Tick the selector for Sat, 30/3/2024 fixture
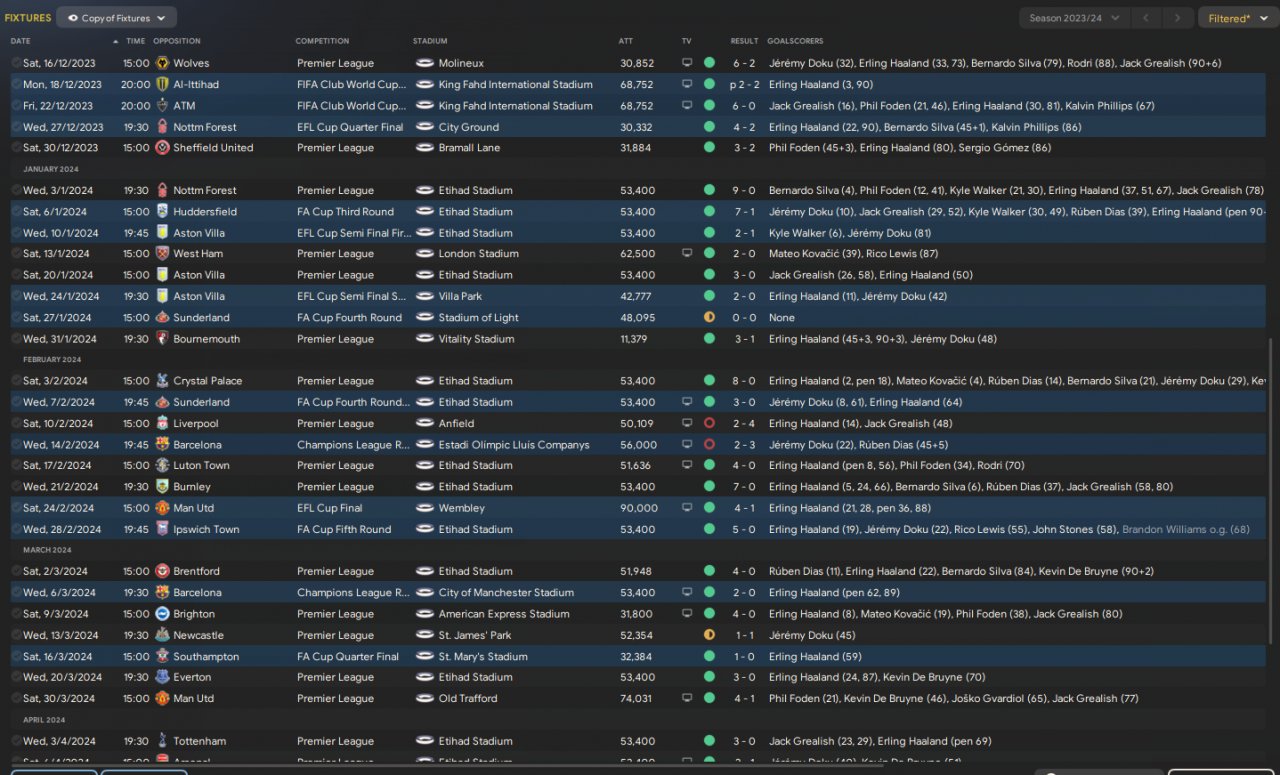Screen dimensions: 1280x775 [16, 699]
